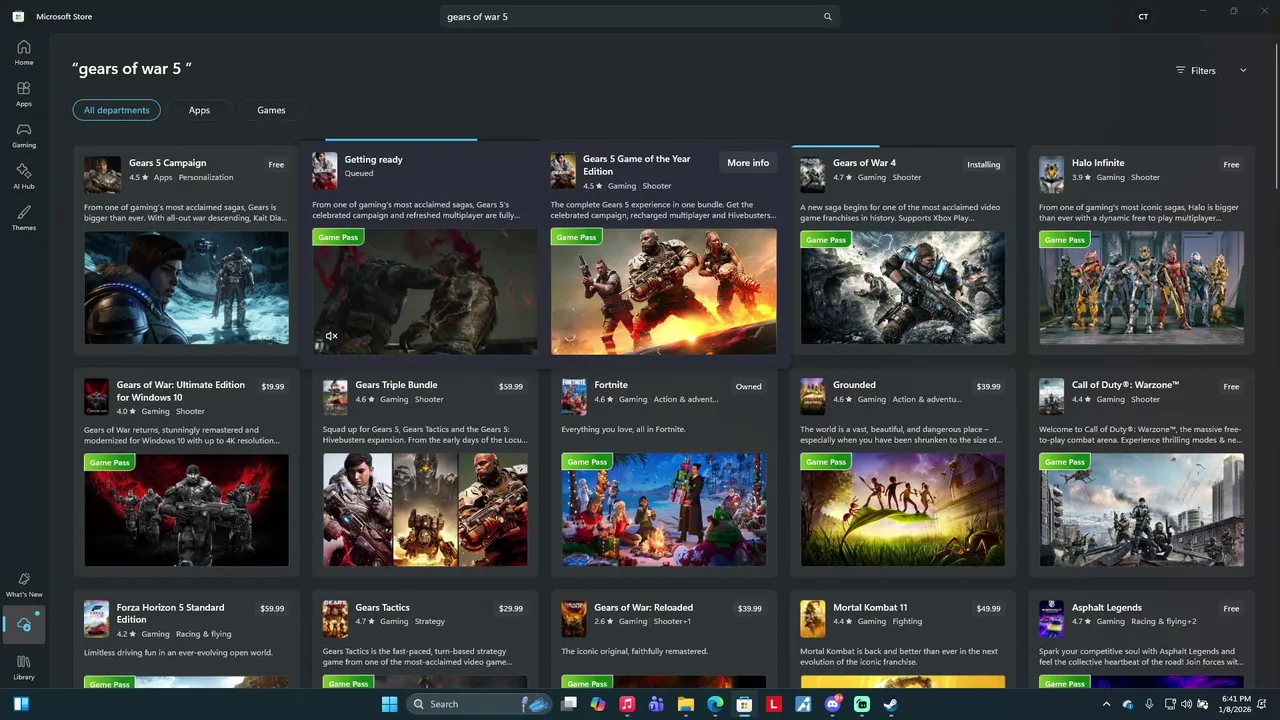This screenshot has width=1280, height=720.
Task: Click the $59.99 price on Gears Triple Bundle
Action: pyautogui.click(x=511, y=386)
